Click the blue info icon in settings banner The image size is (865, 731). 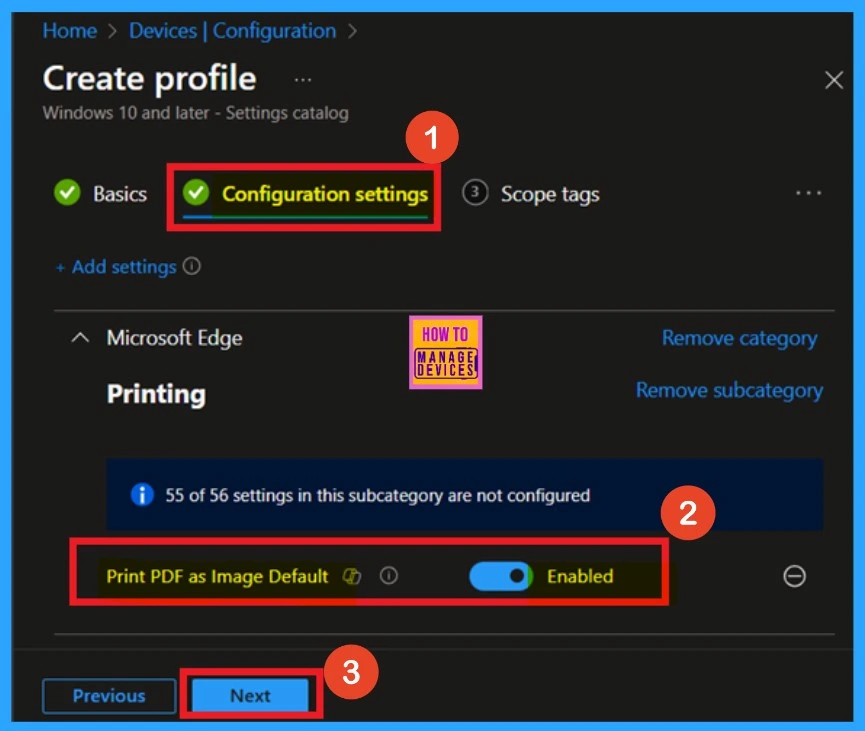142,494
